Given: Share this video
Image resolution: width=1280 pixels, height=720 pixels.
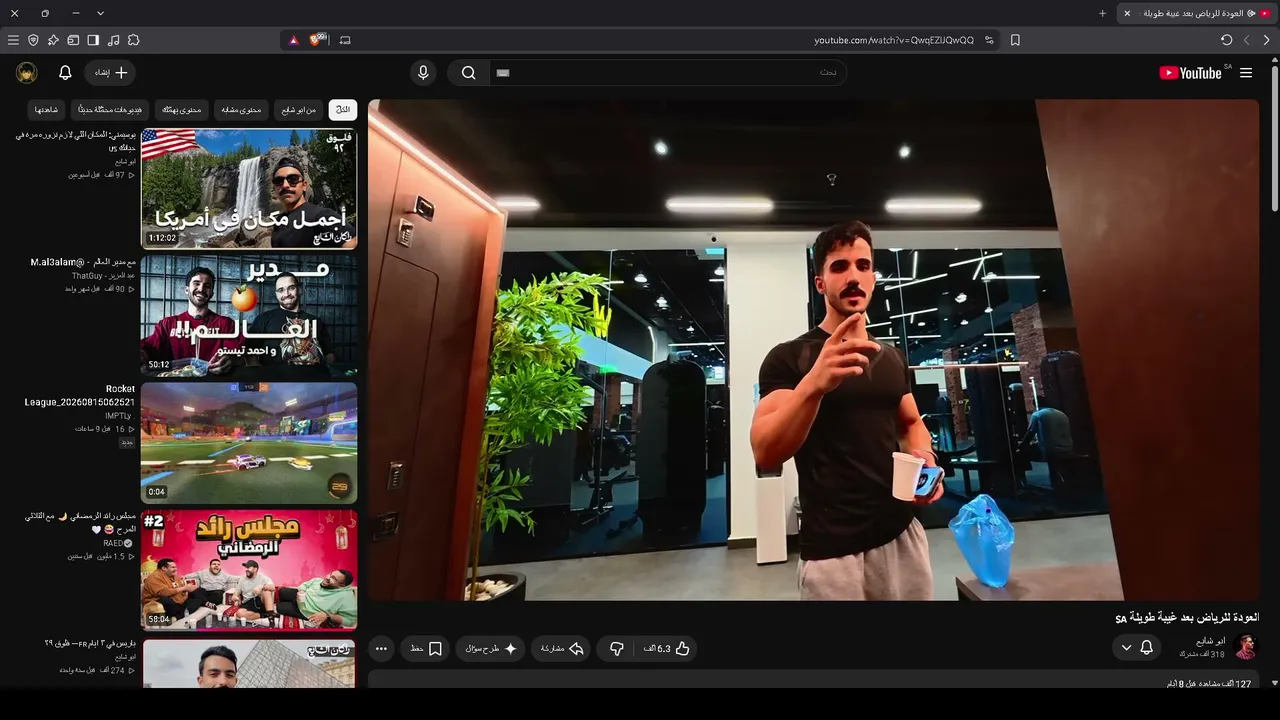Looking at the screenshot, I should coord(562,649).
